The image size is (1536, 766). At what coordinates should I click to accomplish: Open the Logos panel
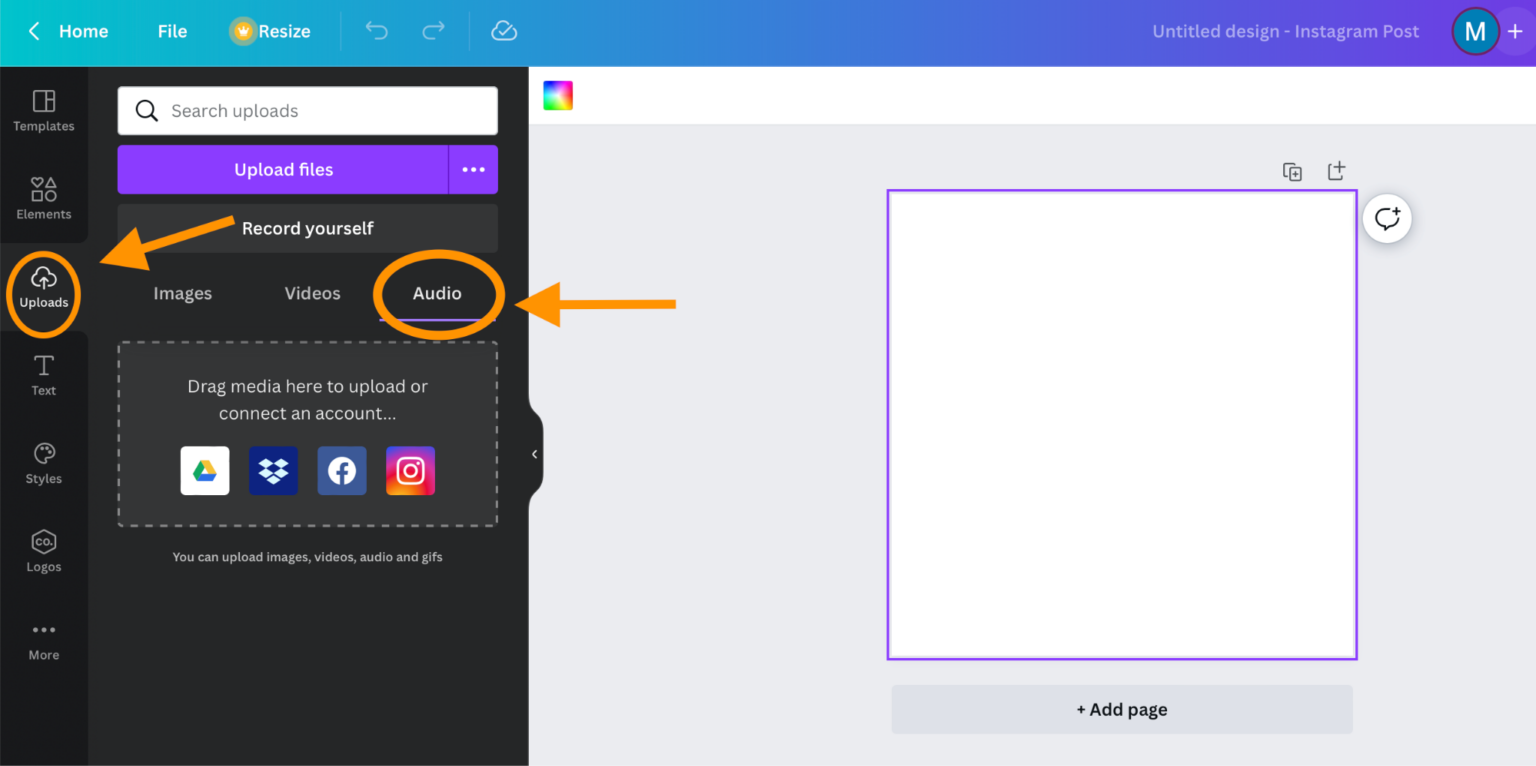tap(43, 550)
